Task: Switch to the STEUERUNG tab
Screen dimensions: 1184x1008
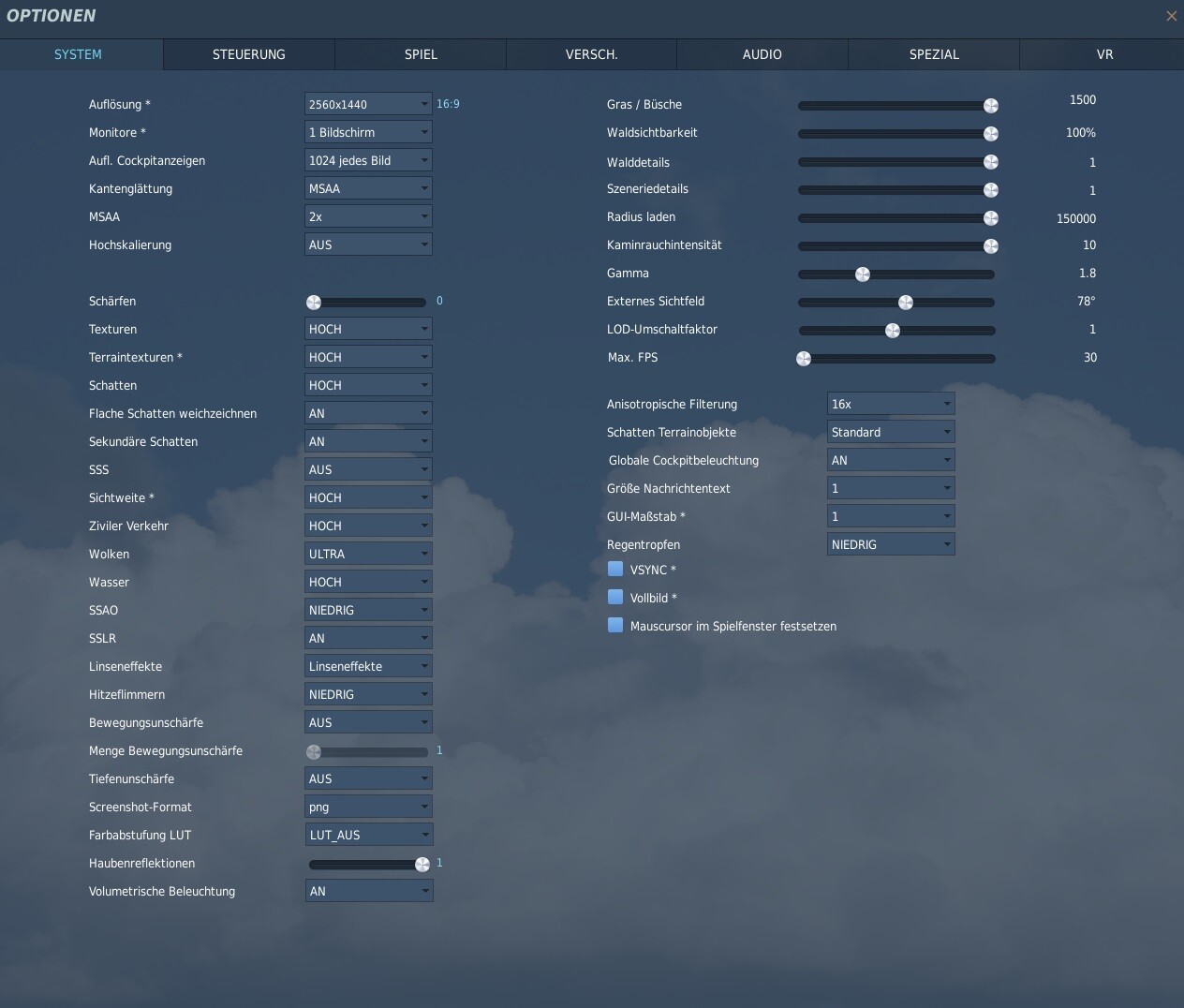Action: pyautogui.click(x=249, y=54)
